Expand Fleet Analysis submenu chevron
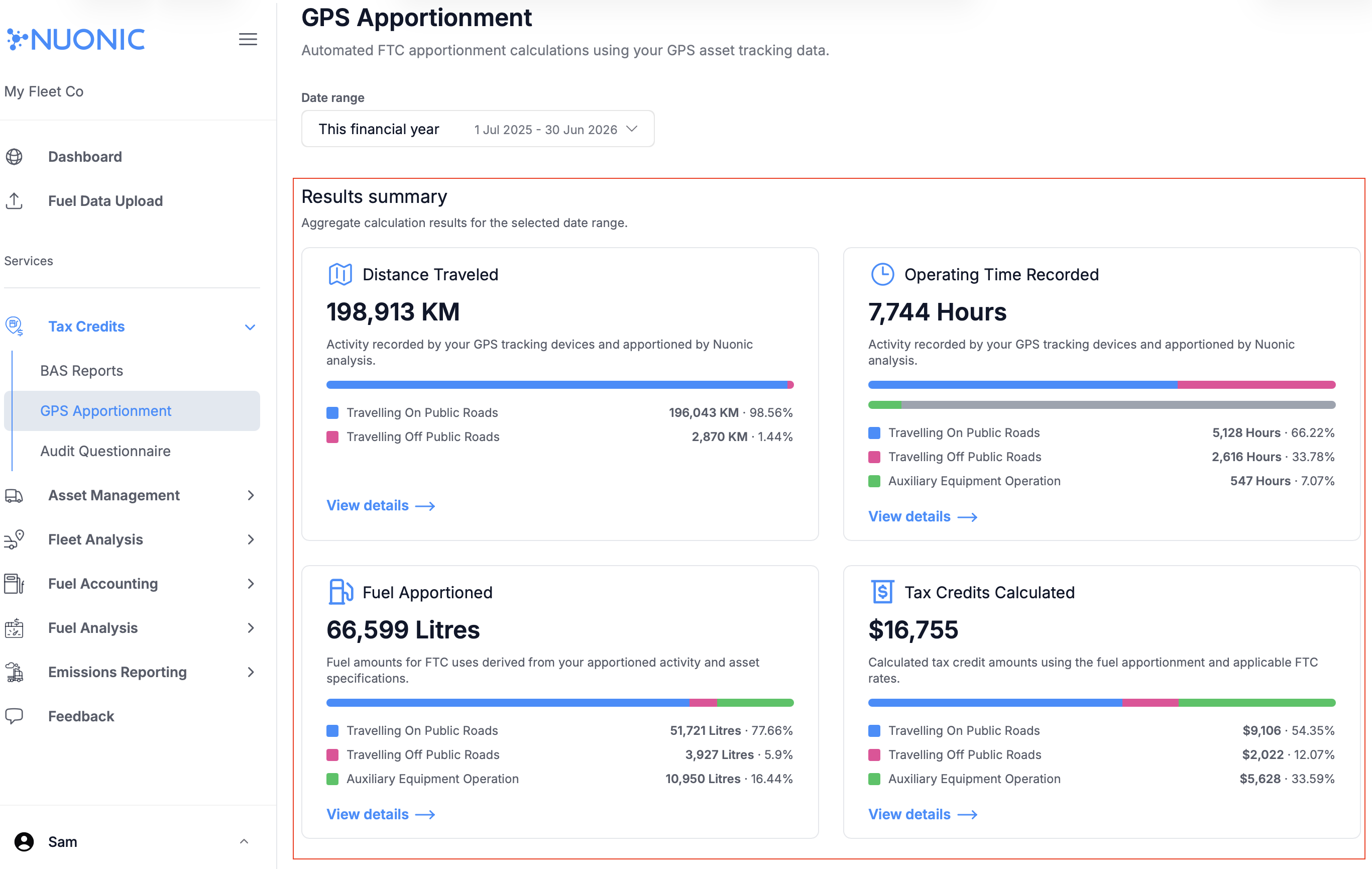Viewport: 1372px width, 869px height. [251, 539]
